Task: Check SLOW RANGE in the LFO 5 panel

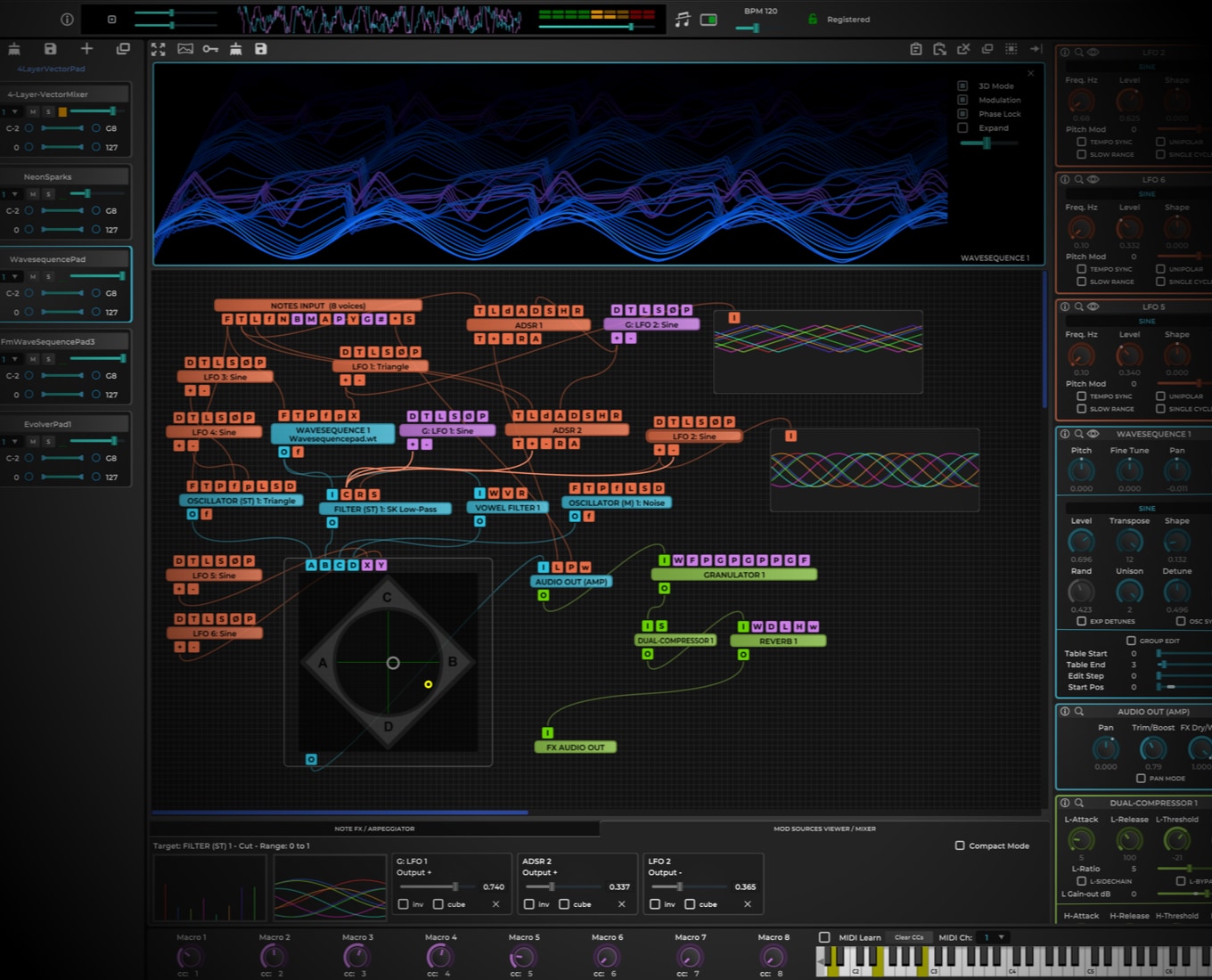Action: pos(1082,409)
